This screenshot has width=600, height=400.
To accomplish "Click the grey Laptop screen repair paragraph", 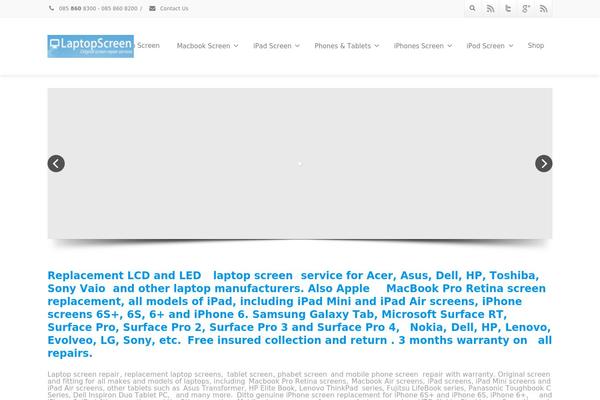I will pos(300,385).
